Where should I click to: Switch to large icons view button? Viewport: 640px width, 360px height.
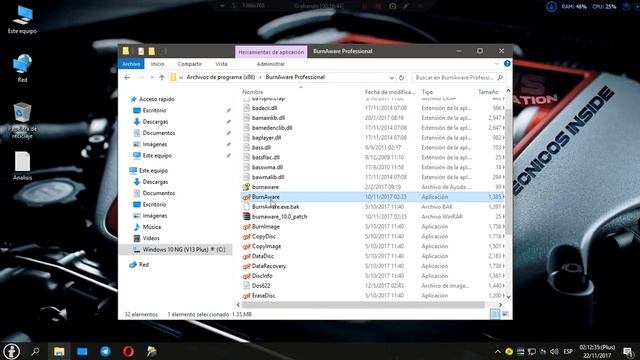coord(505,314)
